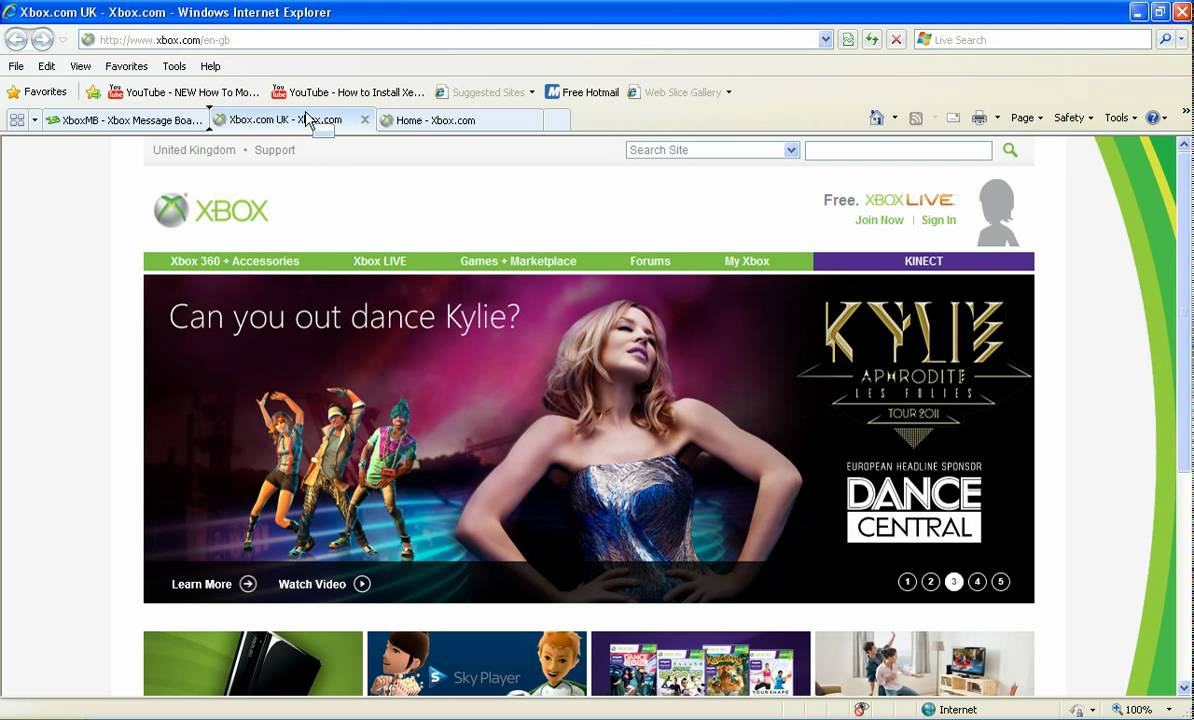
Task: Open the Forums nav item
Action: coord(650,261)
